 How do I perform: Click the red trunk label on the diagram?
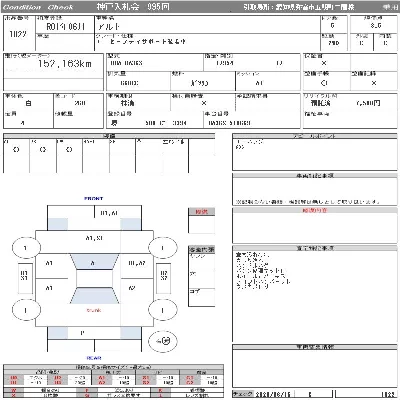94,310
